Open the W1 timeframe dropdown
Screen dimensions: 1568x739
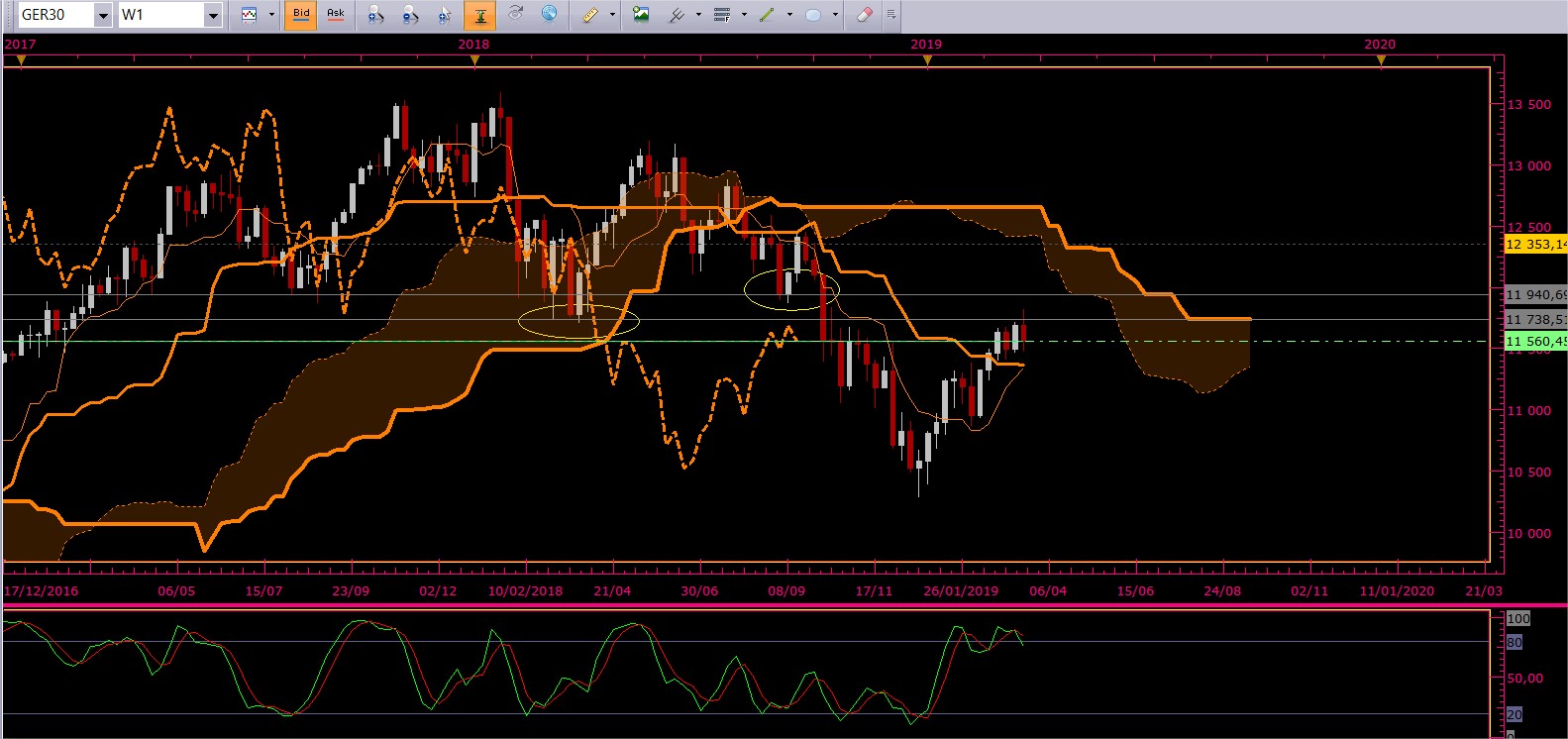coord(213,15)
